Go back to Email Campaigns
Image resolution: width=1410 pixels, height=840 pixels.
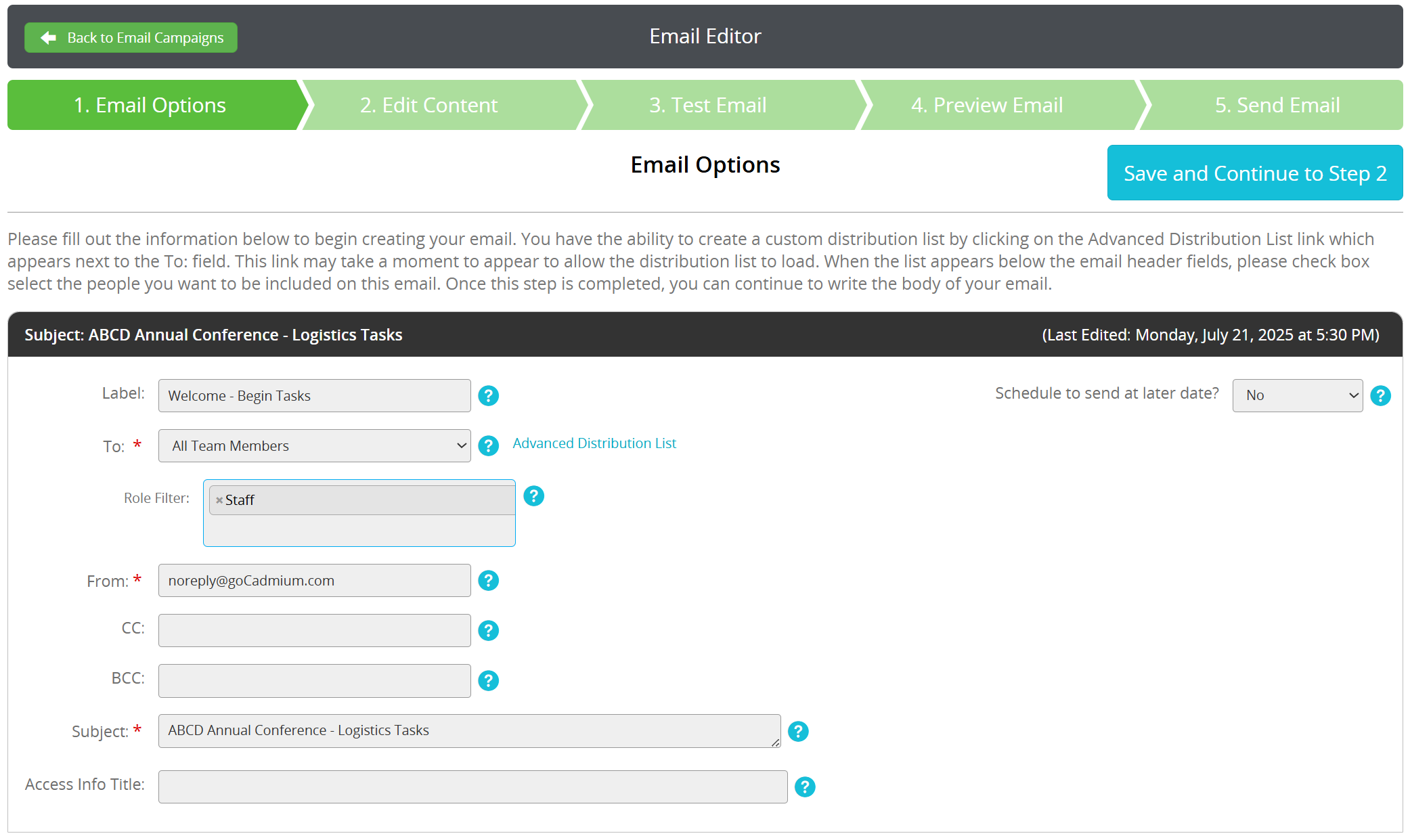pyautogui.click(x=131, y=38)
